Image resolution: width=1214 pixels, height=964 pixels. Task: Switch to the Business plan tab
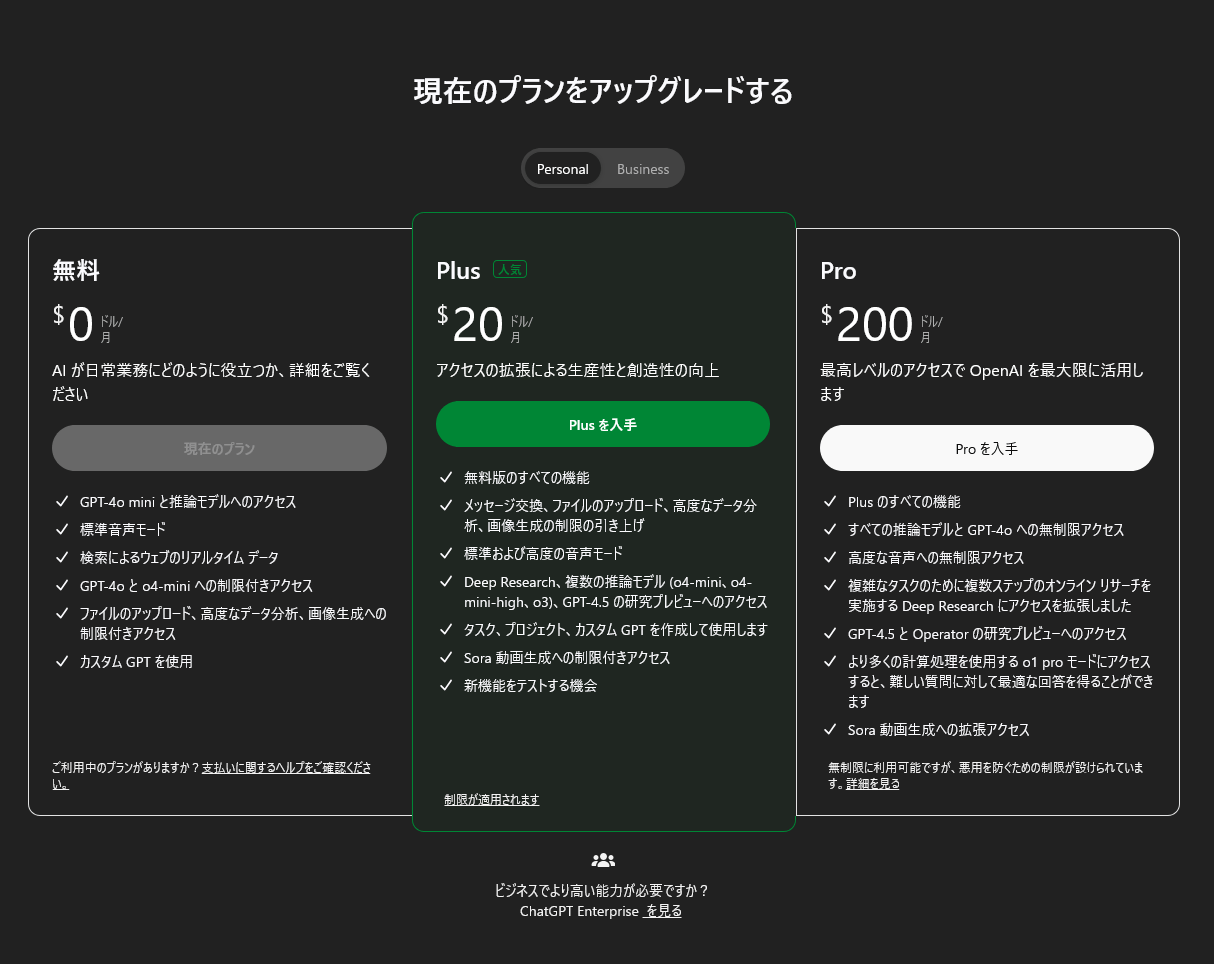pos(643,169)
